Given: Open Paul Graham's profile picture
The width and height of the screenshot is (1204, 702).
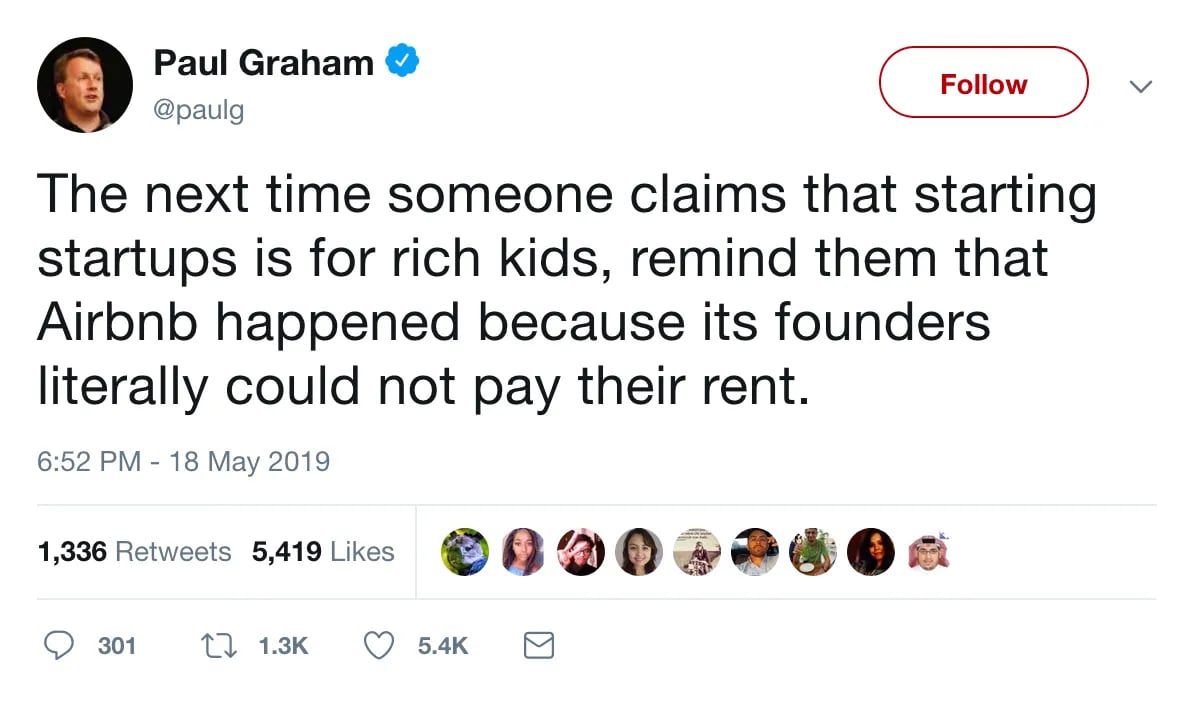Looking at the screenshot, I should click(x=85, y=85).
